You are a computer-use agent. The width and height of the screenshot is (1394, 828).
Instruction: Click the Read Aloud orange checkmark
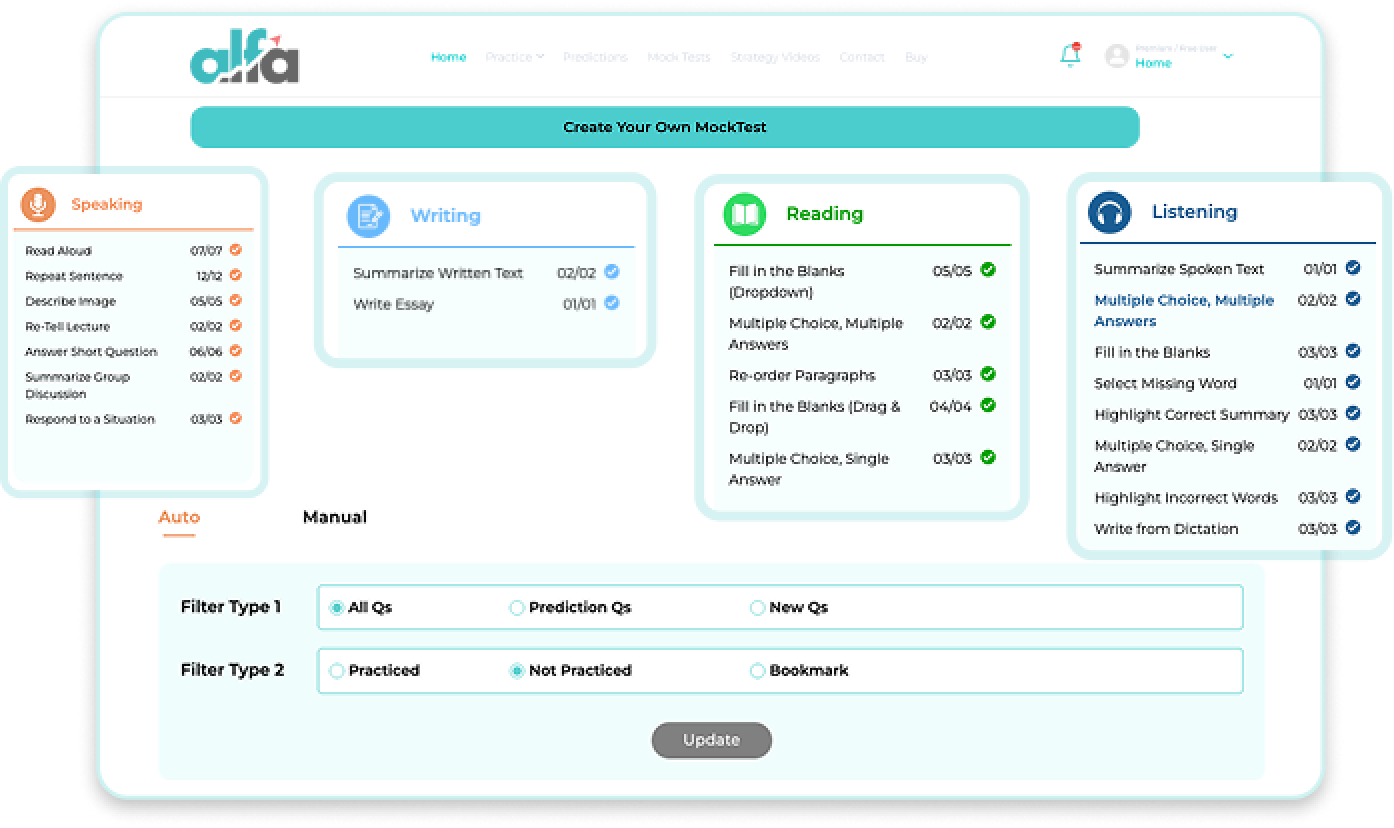(x=236, y=250)
